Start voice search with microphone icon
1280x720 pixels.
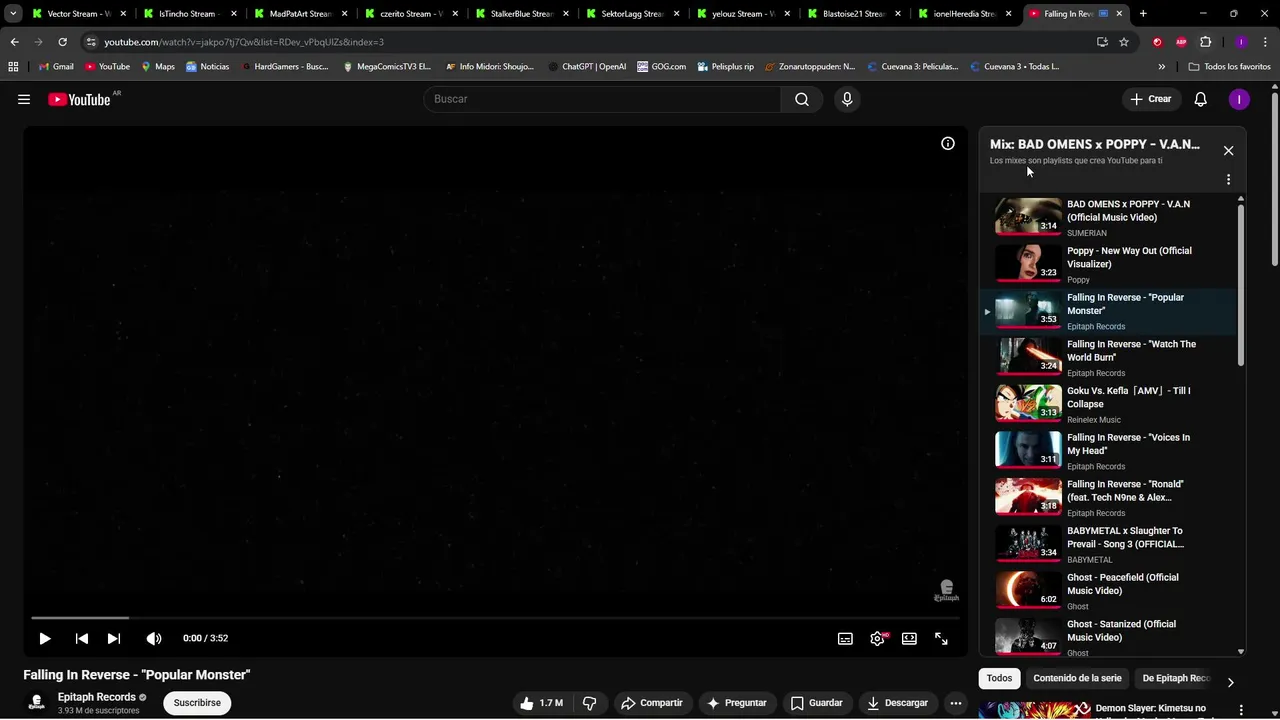(847, 99)
